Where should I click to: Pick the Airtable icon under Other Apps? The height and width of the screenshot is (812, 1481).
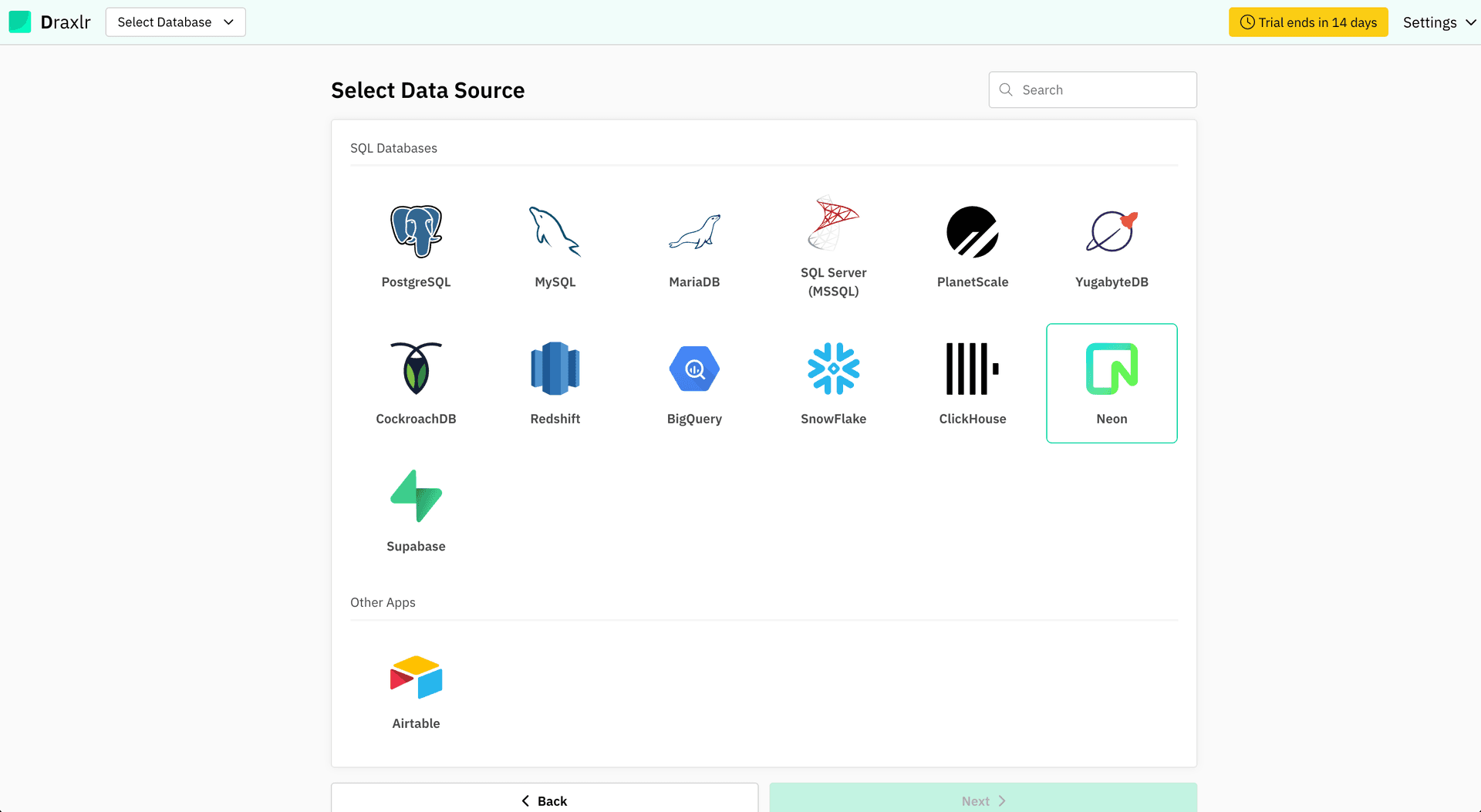(x=416, y=676)
